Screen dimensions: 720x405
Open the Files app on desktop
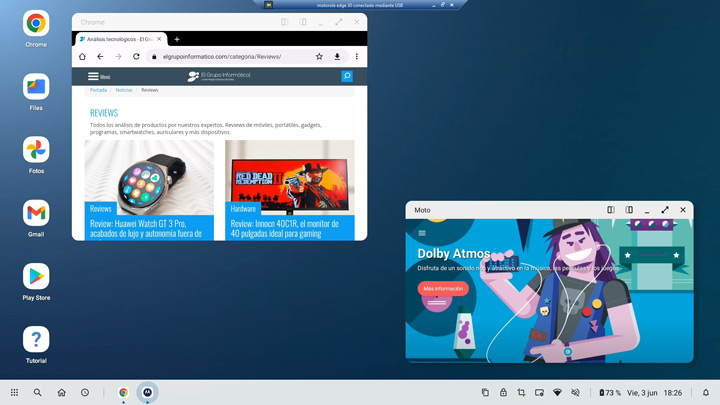[x=36, y=86]
